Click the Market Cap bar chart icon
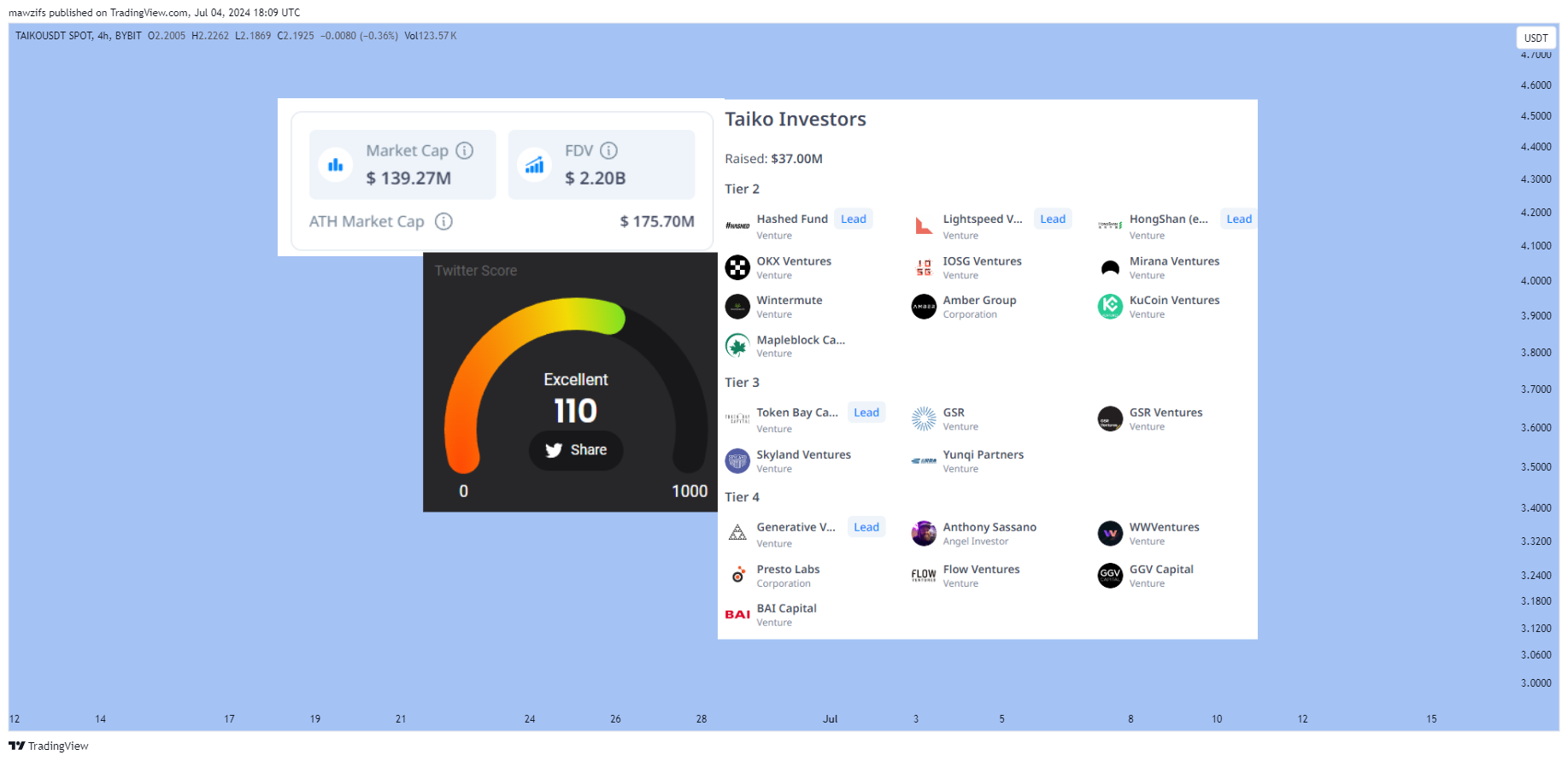Image resolution: width=1568 pixels, height=761 pixels. coord(335,165)
